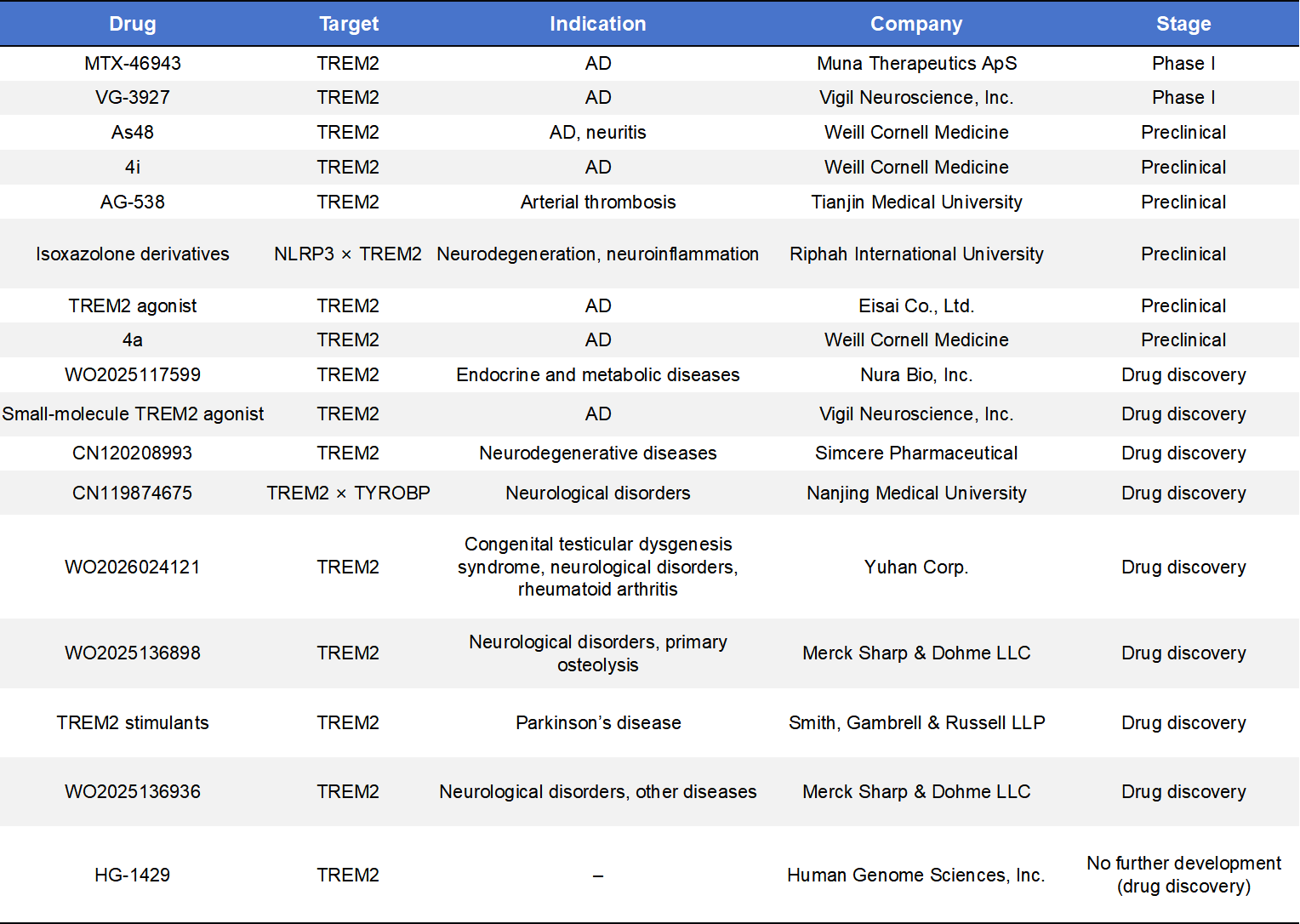Select the Muna Therapeutics ApS cell
Image resolution: width=1300 pixels, height=924 pixels.
click(916, 64)
